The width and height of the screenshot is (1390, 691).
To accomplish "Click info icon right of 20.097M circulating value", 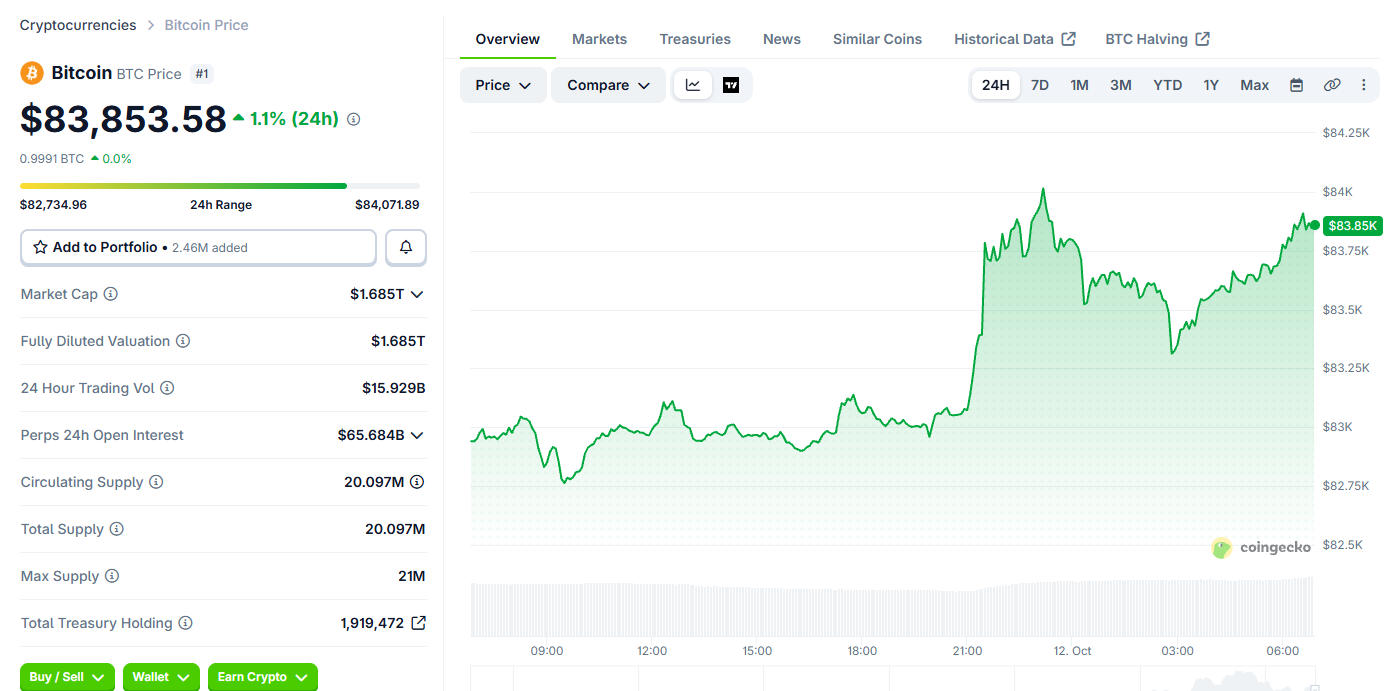I will coord(417,482).
